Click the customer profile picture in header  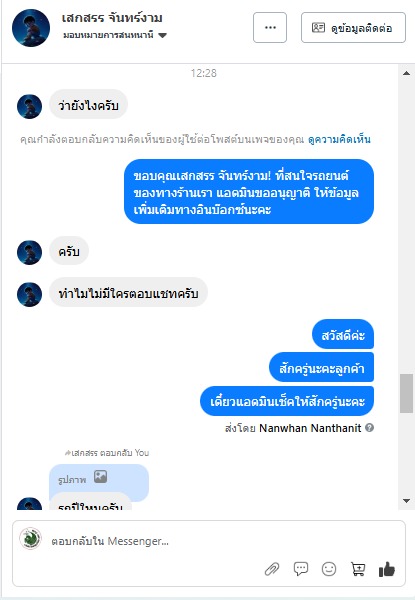[x=31, y=28]
